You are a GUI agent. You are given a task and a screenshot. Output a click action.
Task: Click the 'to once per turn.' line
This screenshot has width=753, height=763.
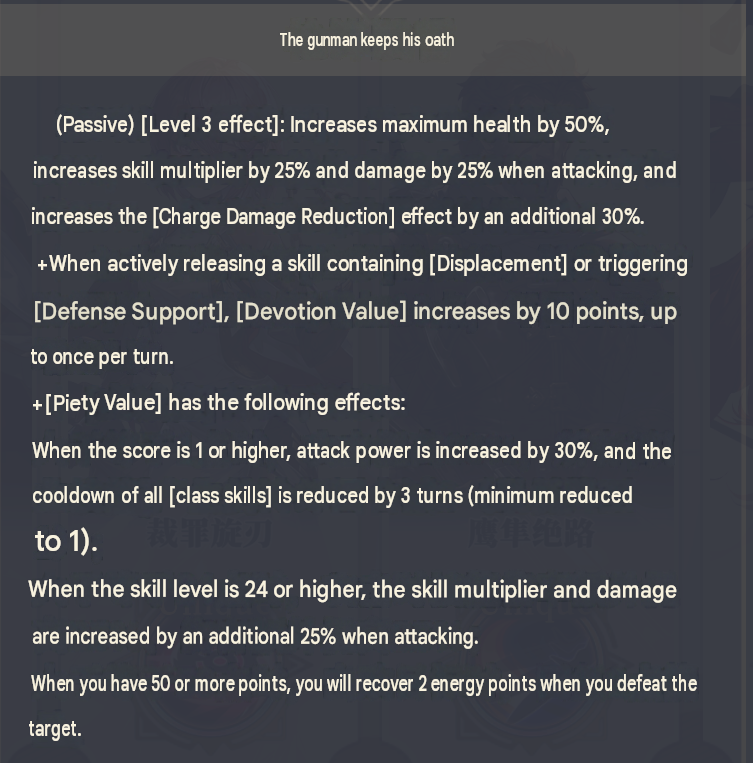pyautogui.click(x=102, y=357)
